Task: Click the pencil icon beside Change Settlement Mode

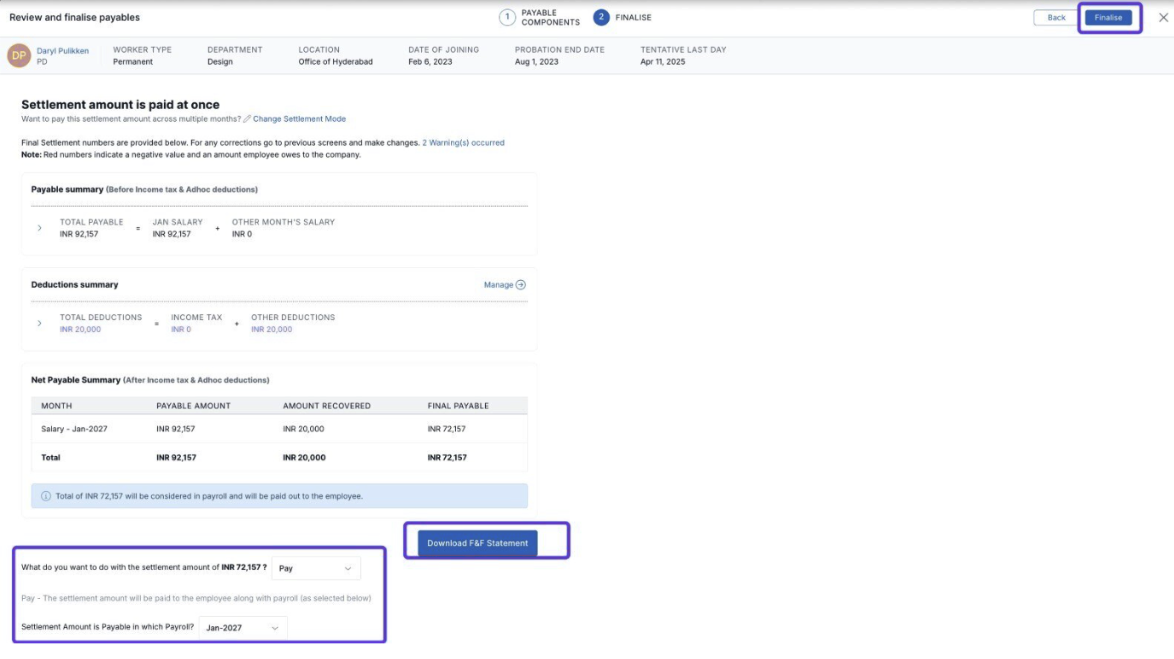Action: coord(247,119)
